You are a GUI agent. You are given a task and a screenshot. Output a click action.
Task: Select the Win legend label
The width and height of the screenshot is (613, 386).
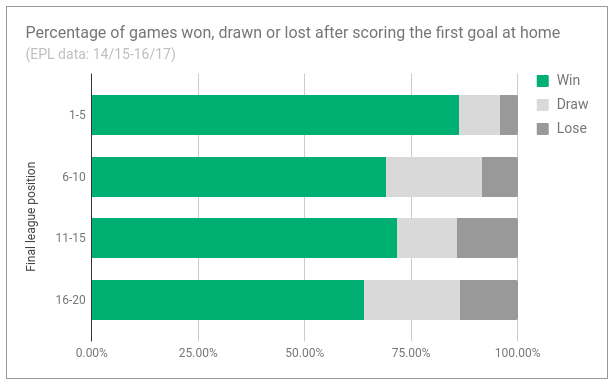[x=568, y=80]
